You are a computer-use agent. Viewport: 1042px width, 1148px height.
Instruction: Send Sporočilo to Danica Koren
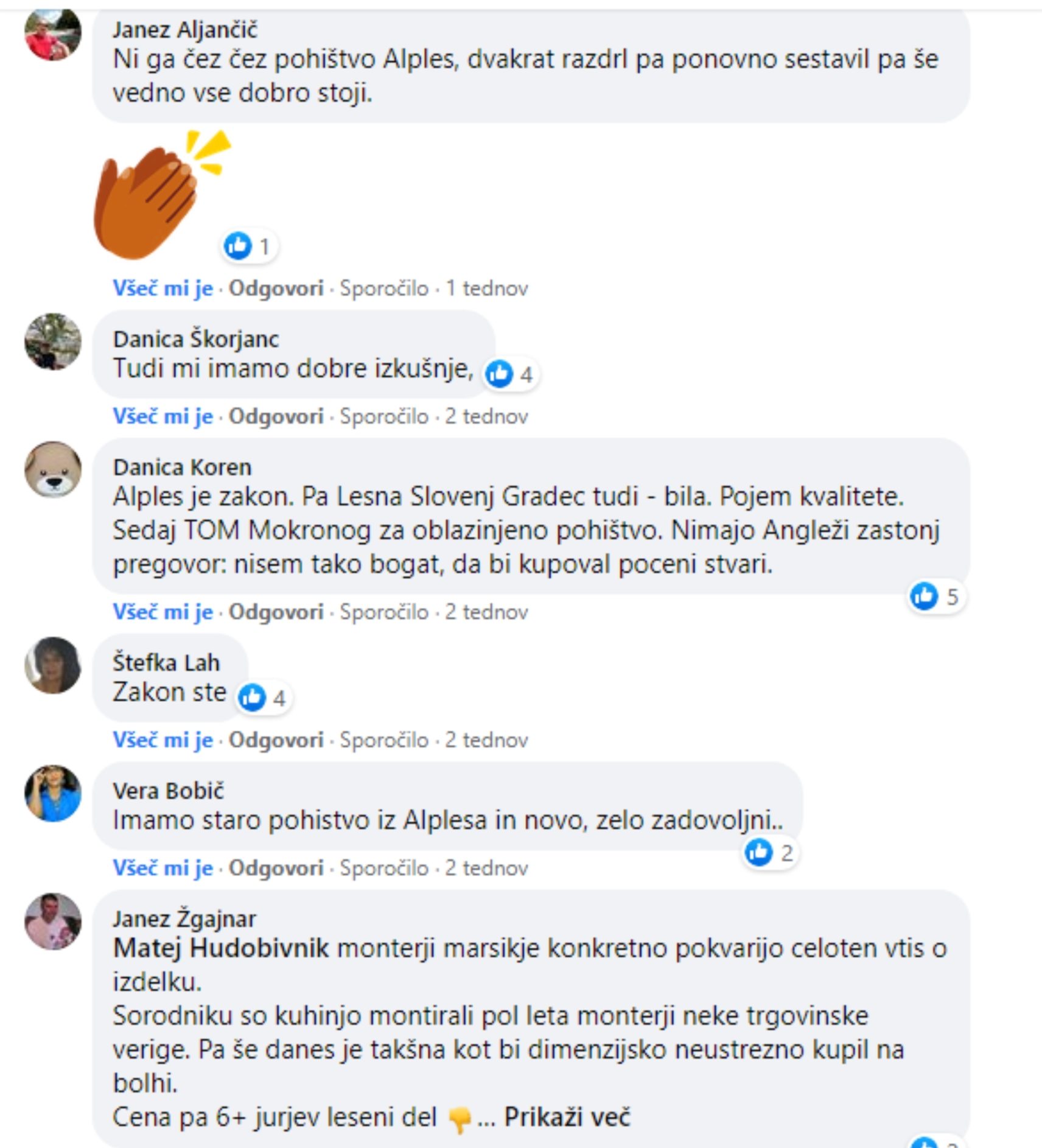pos(384,612)
